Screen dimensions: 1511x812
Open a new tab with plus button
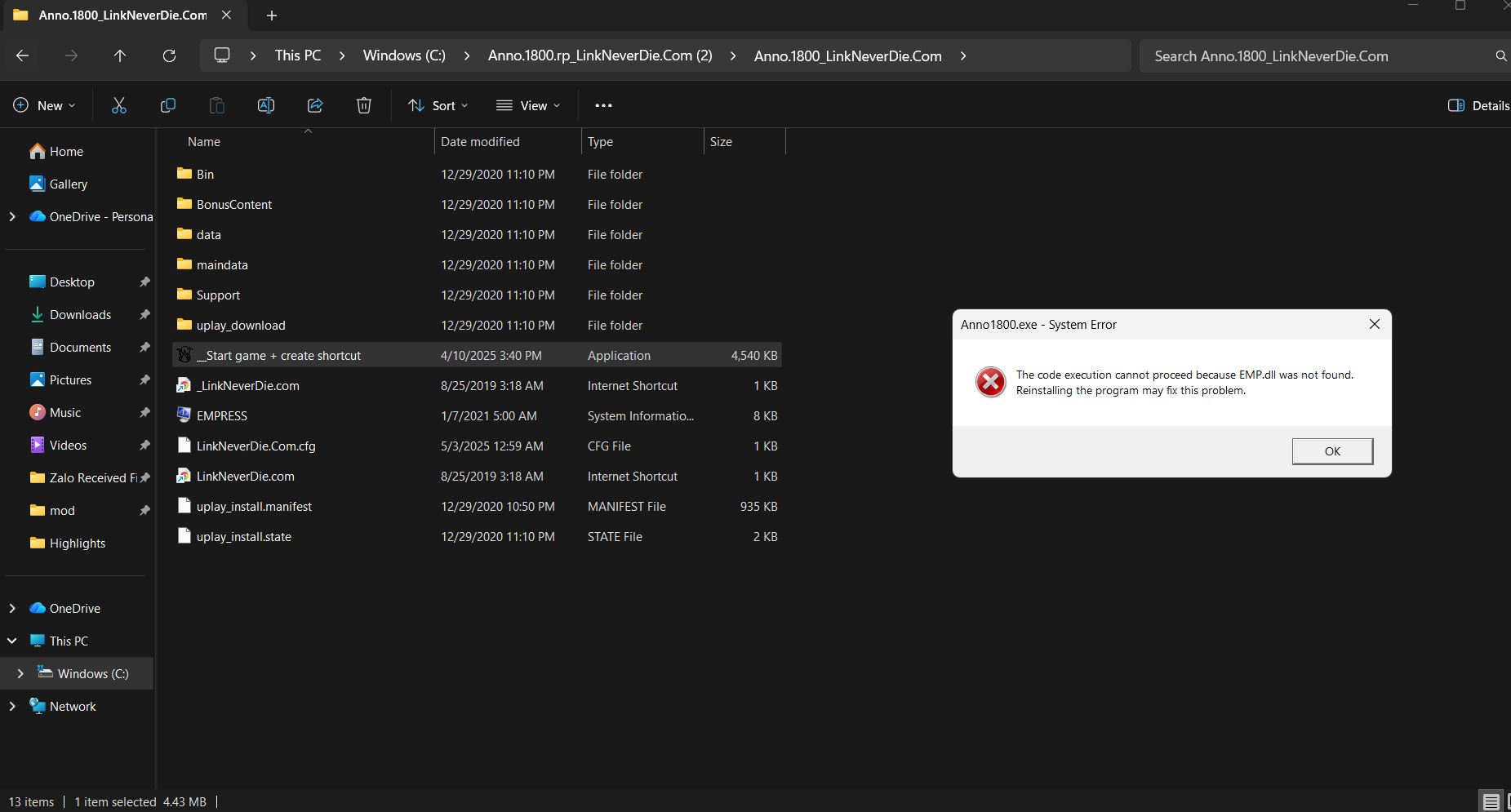point(272,16)
